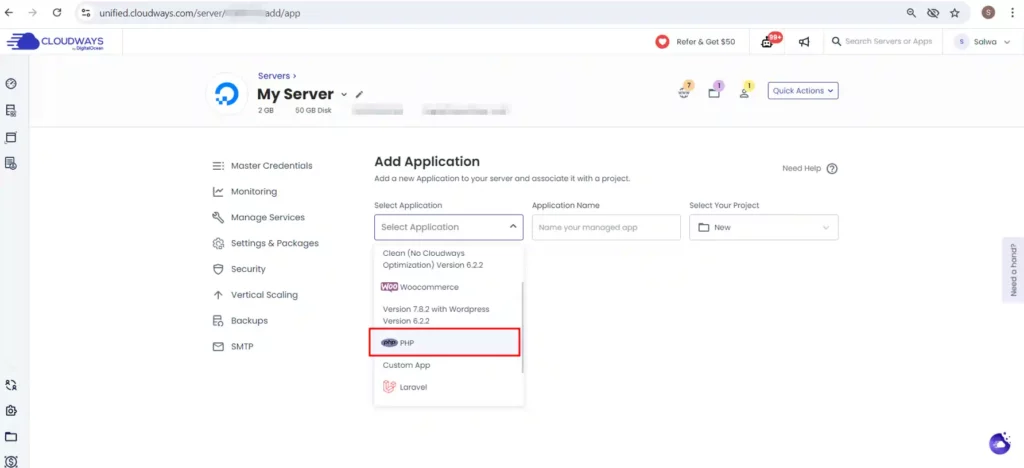Open the billing dollar icon in left sidebar
Image resolution: width=1024 pixels, height=468 pixels.
[x=10, y=461]
